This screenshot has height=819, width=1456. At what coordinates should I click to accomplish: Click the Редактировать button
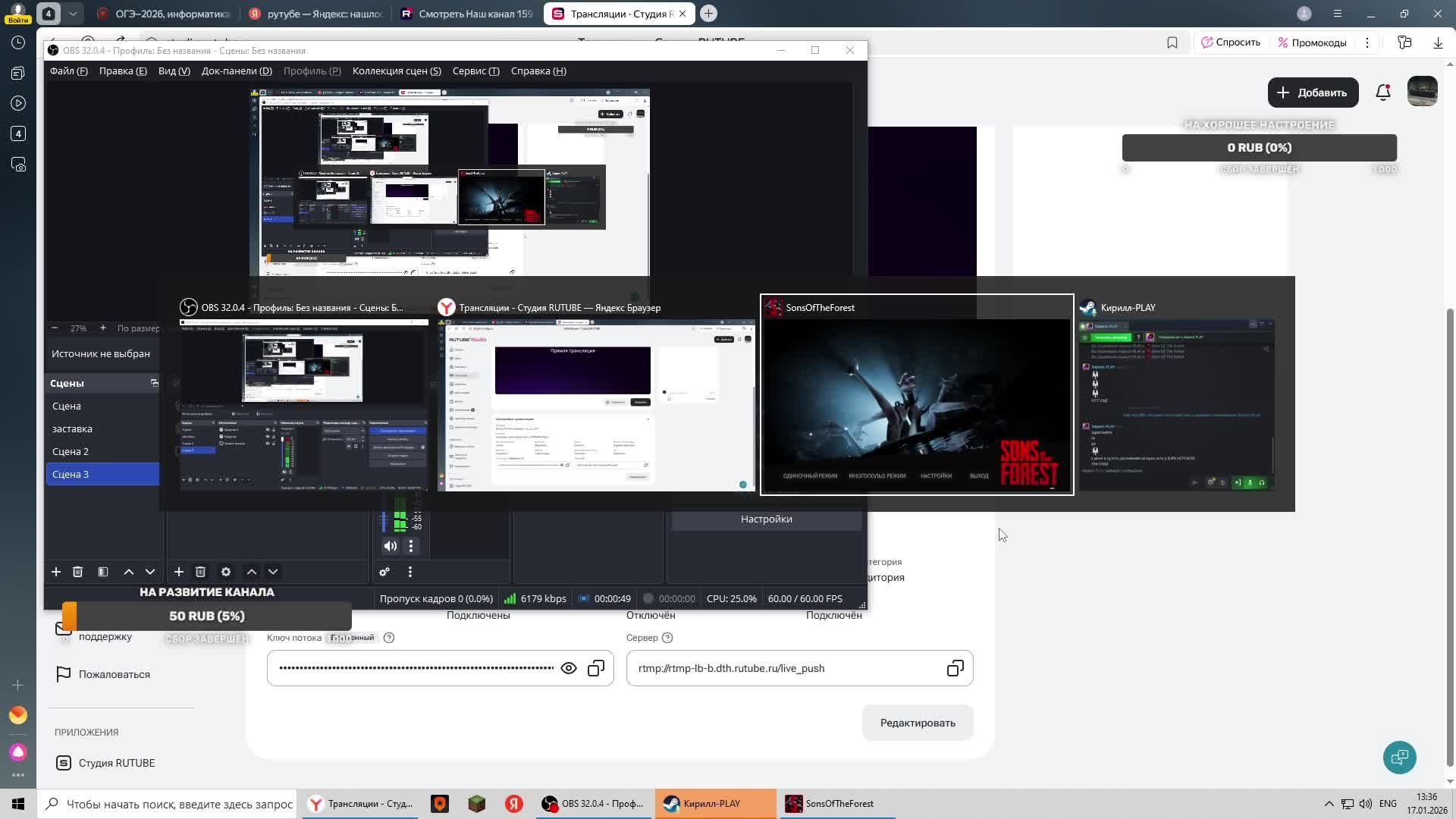click(917, 723)
